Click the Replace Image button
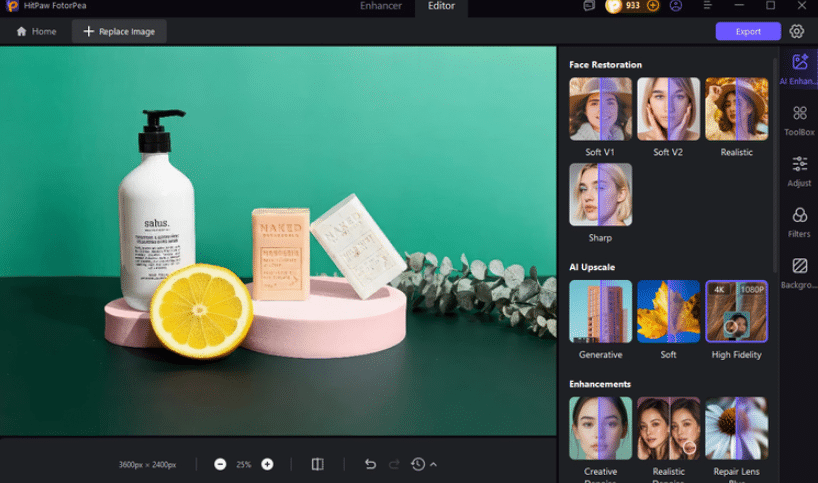The image size is (818, 483). (x=119, y=31)
